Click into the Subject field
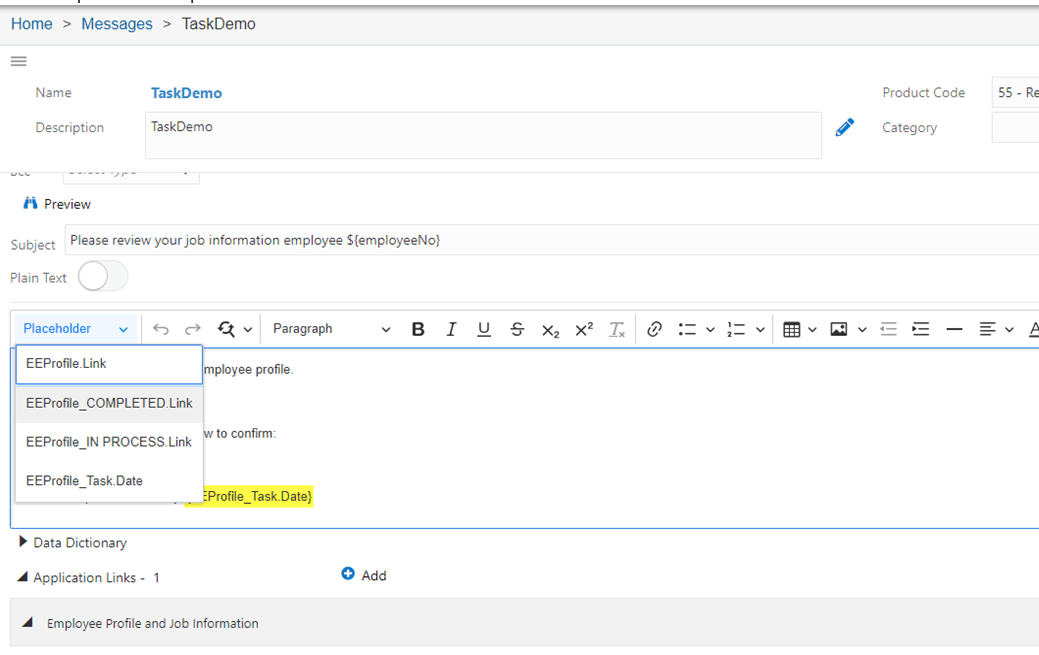 pyautogui.click(x=551, y=240)
